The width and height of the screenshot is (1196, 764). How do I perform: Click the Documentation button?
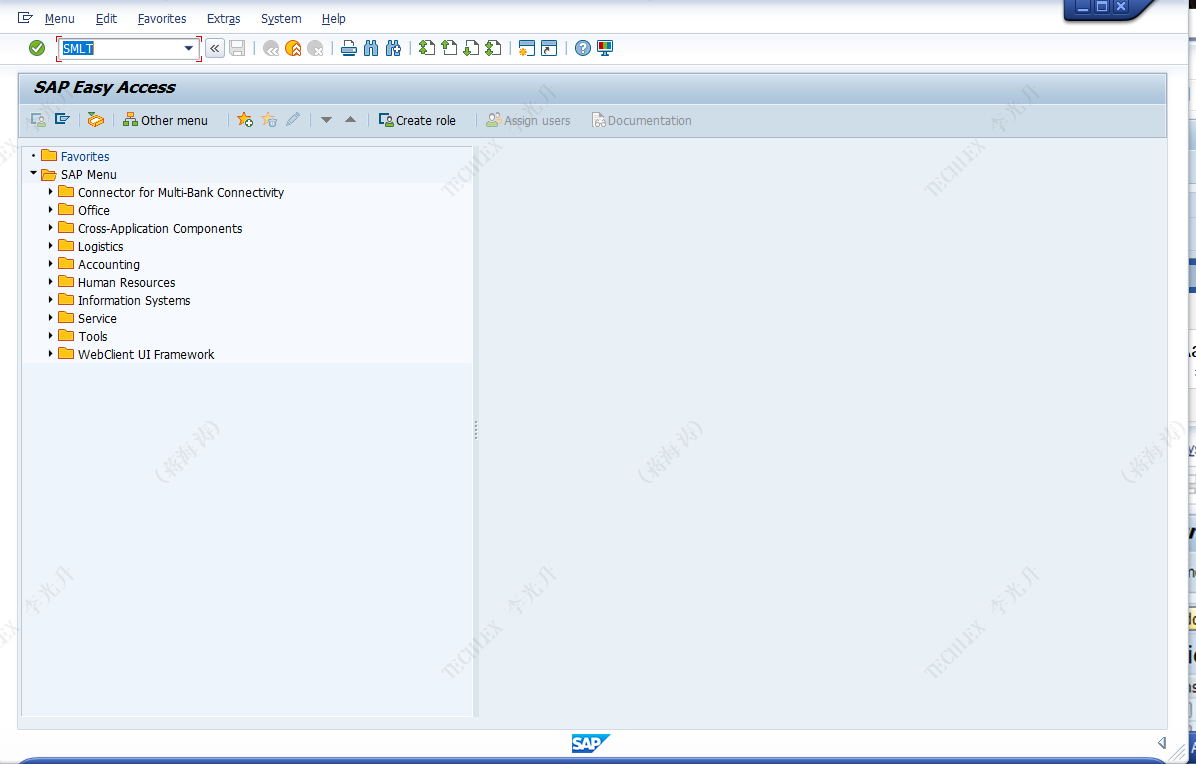click(x=642, y=120)
